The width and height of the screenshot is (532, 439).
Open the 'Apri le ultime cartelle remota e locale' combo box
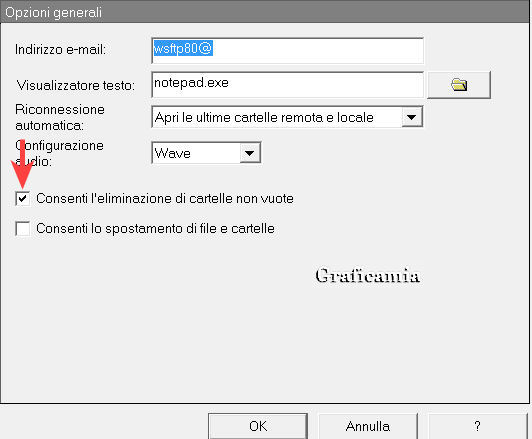[x=287, y=117]
